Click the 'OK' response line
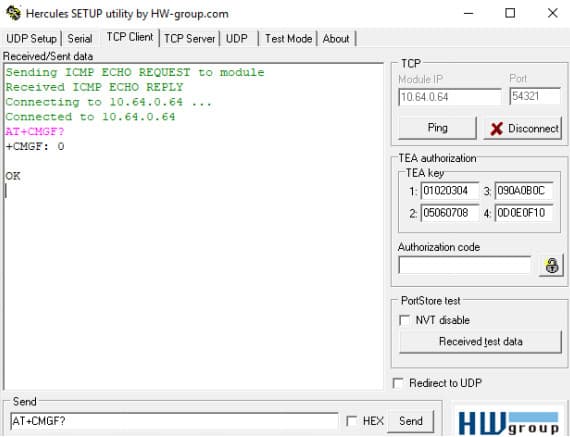The height and width of the screenshot is (437, 570). coord(13,176)
